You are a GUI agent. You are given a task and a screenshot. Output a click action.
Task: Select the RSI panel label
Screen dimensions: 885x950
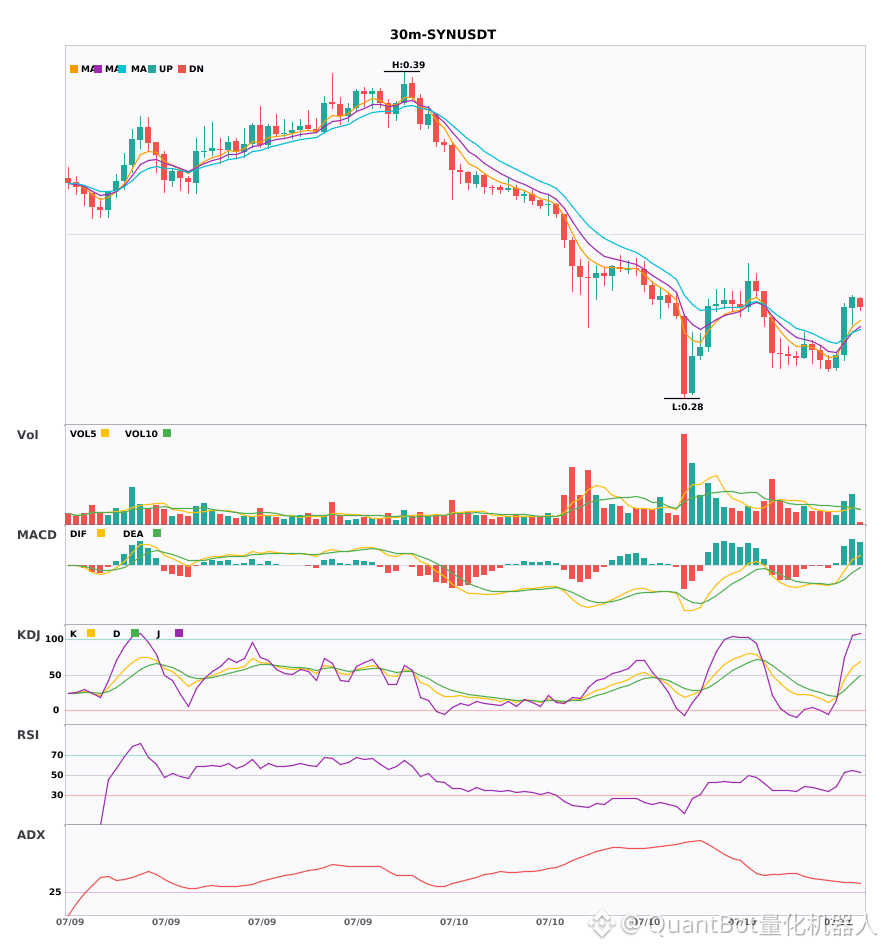pos(28,735)
